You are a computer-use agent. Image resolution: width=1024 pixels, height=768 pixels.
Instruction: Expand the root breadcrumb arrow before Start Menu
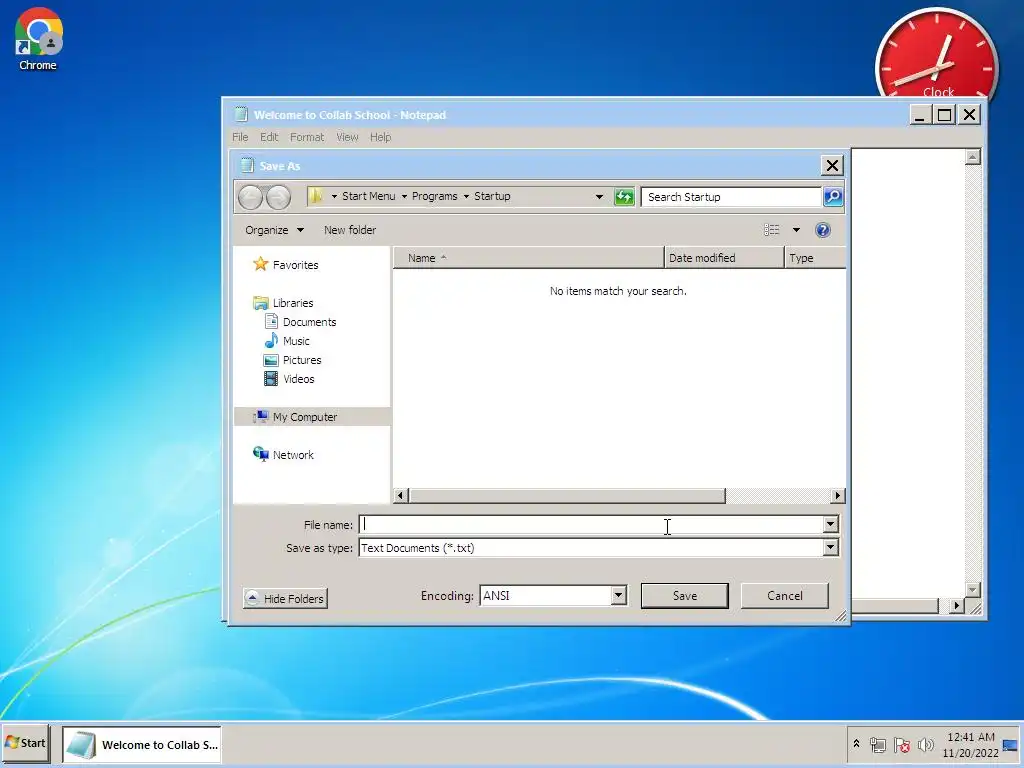click(x=334, y=196)
